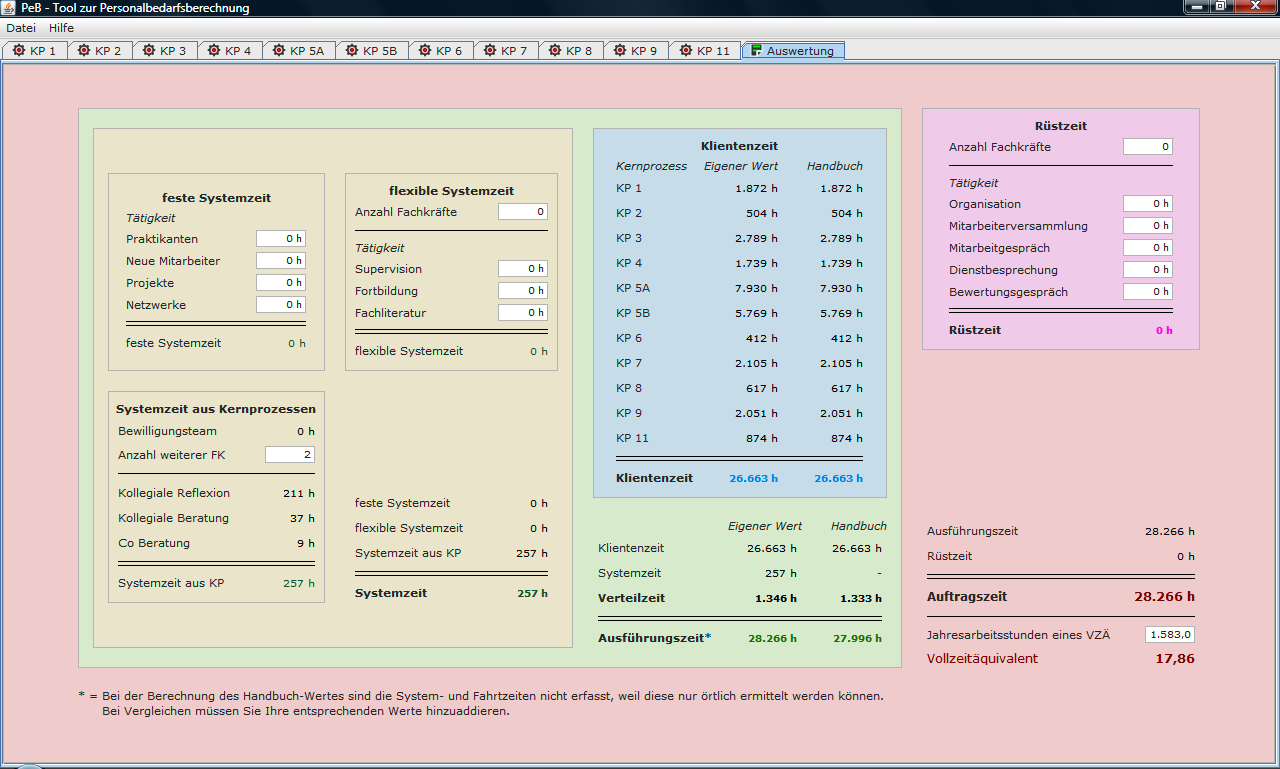Click the gear icon on the KP 5A tab
The image size is (1280, 769).
(279, 51)
